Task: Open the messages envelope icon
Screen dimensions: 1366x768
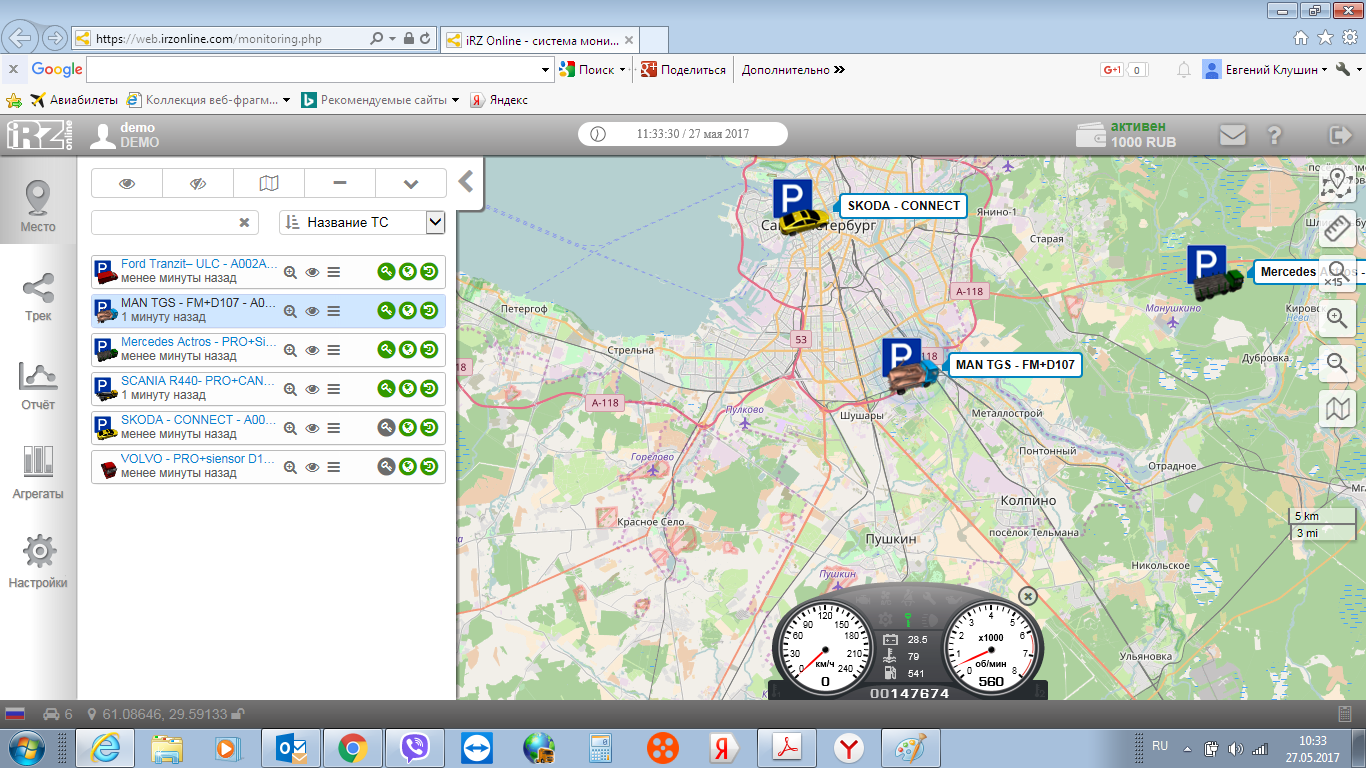Action: [1233, 135]
